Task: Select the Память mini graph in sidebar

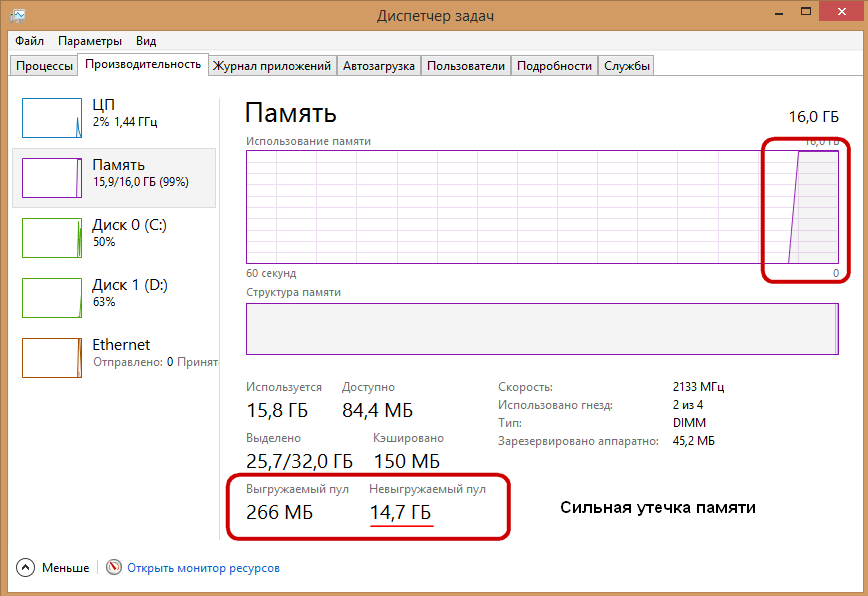Action: pyautogui.click(x=51, y=177)
